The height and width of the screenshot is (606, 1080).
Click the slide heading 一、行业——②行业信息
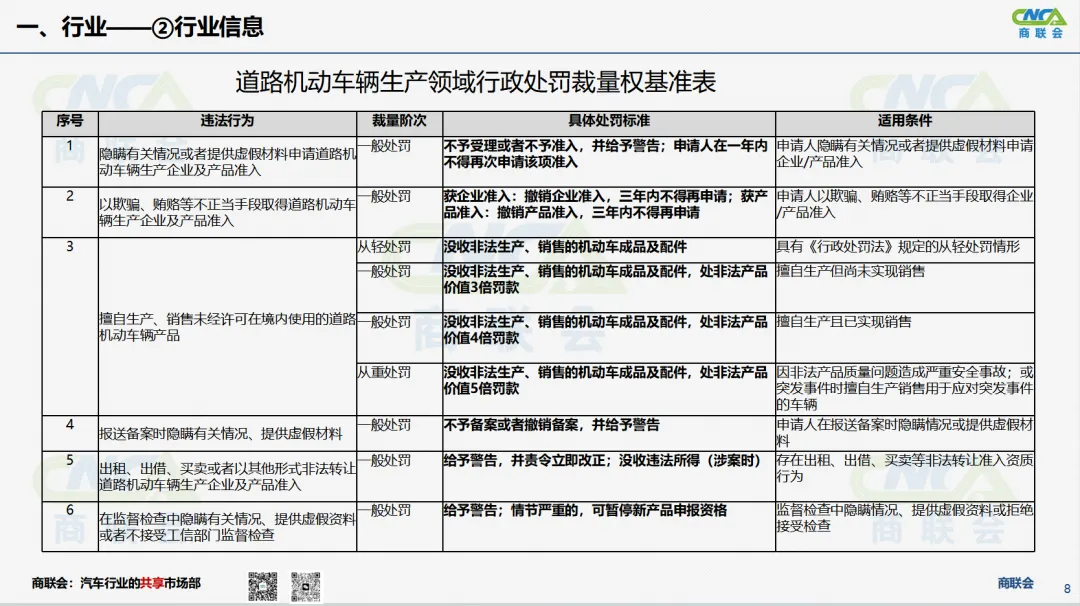click(140, 27)
